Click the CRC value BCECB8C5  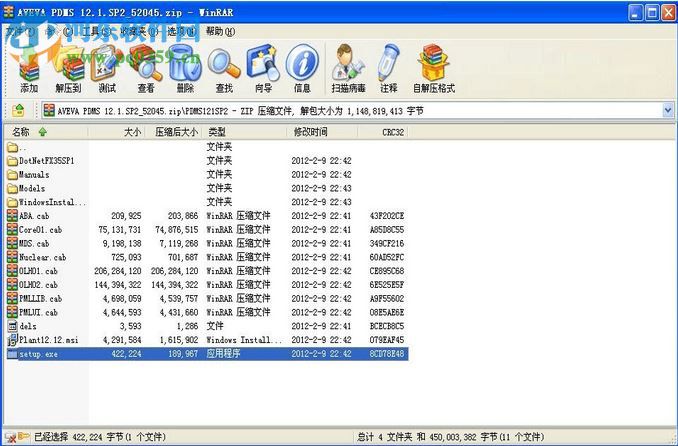(387, 326)
